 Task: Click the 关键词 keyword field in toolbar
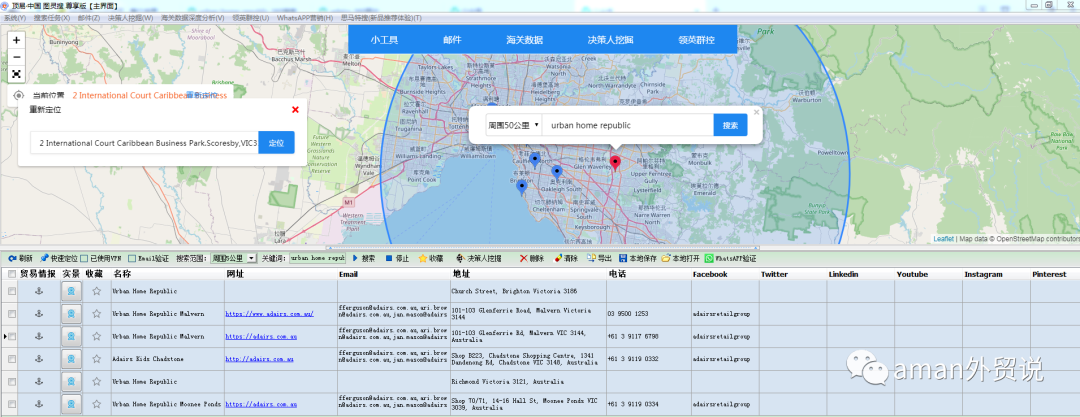point(317,258)
